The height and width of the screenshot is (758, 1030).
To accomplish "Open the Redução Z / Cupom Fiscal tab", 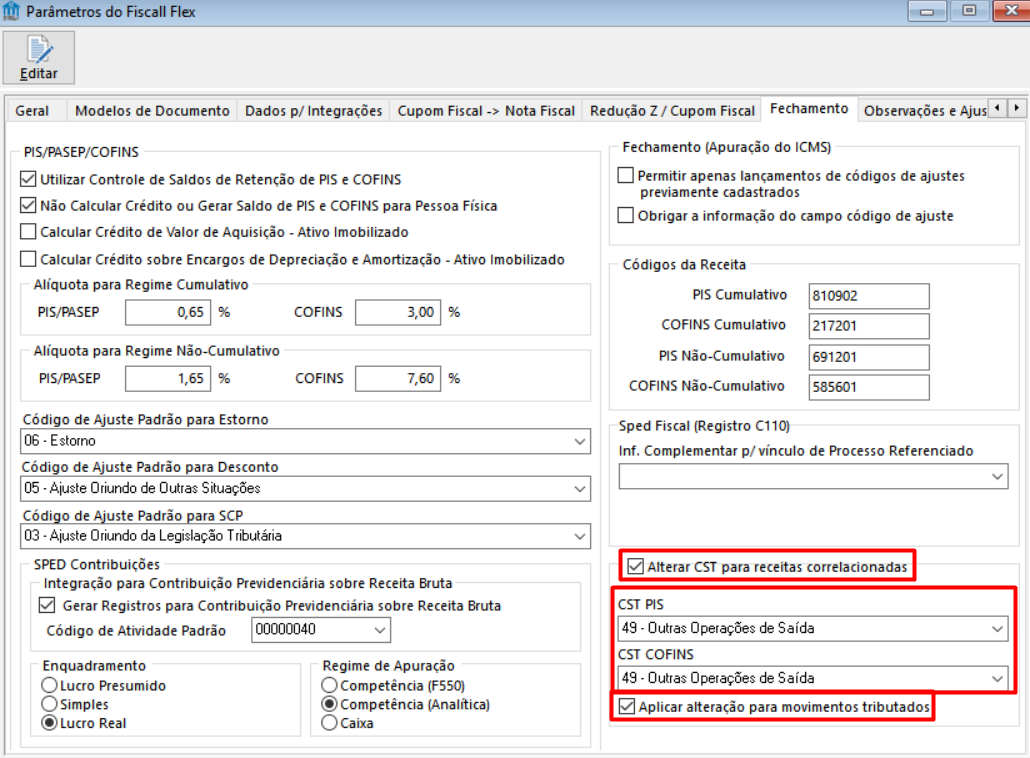I will (x=672, y=110).
